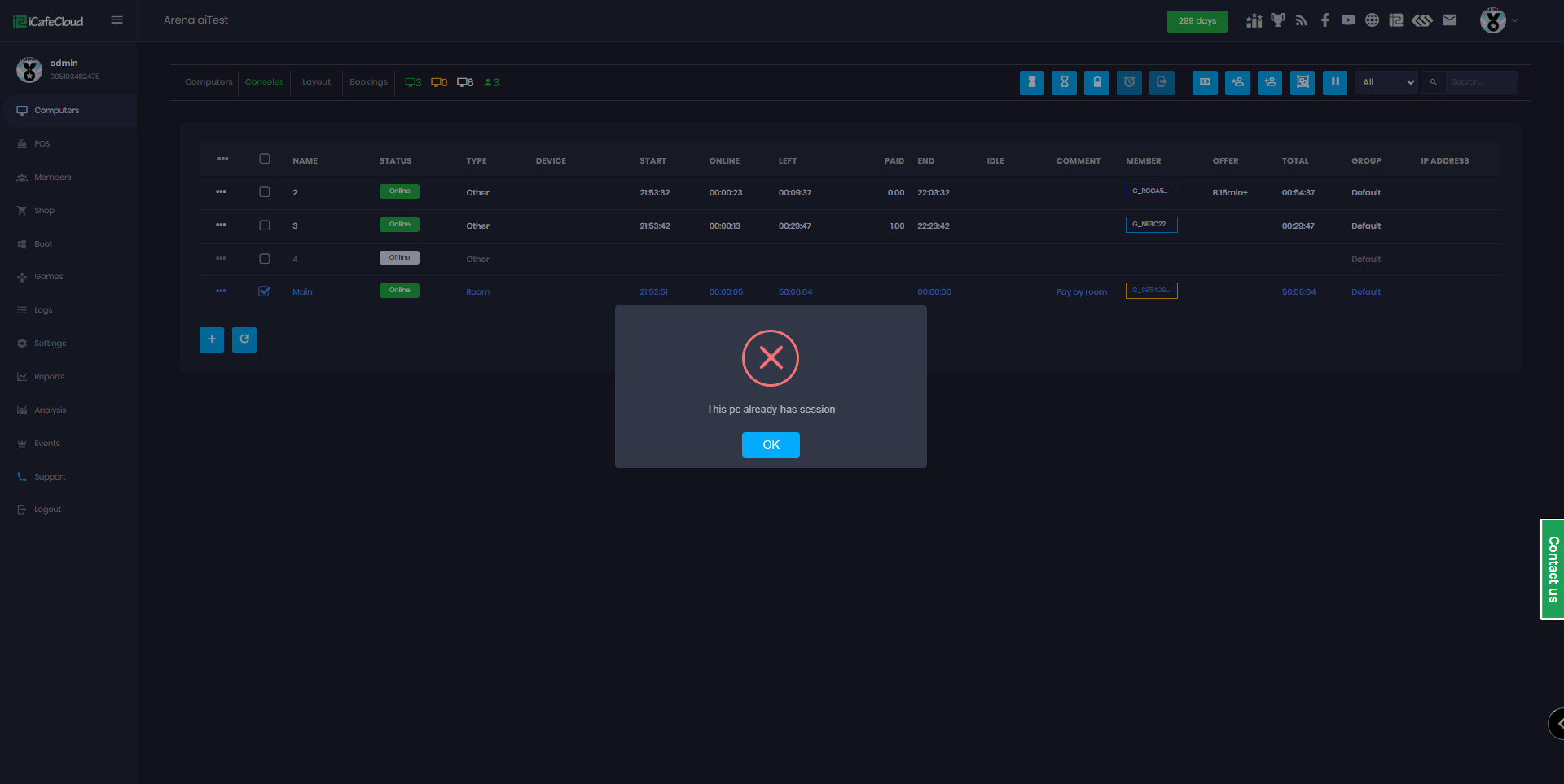Open the three-dot menu for console 3
Viewport: 1564px width, 784px height.
point(221,225)
